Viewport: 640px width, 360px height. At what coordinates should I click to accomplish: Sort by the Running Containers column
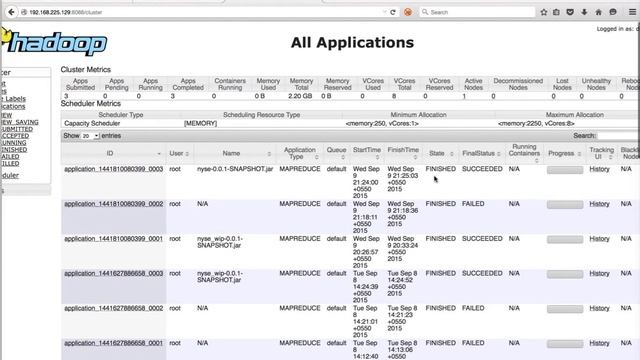[x=524, y=153]
